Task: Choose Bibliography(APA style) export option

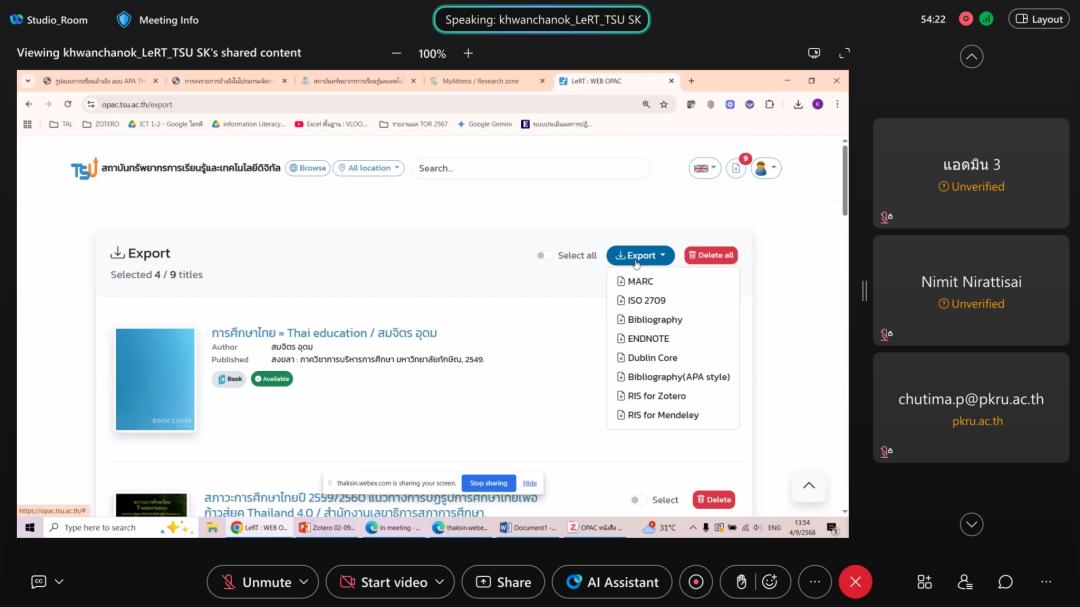Action: tap(678, 377)
